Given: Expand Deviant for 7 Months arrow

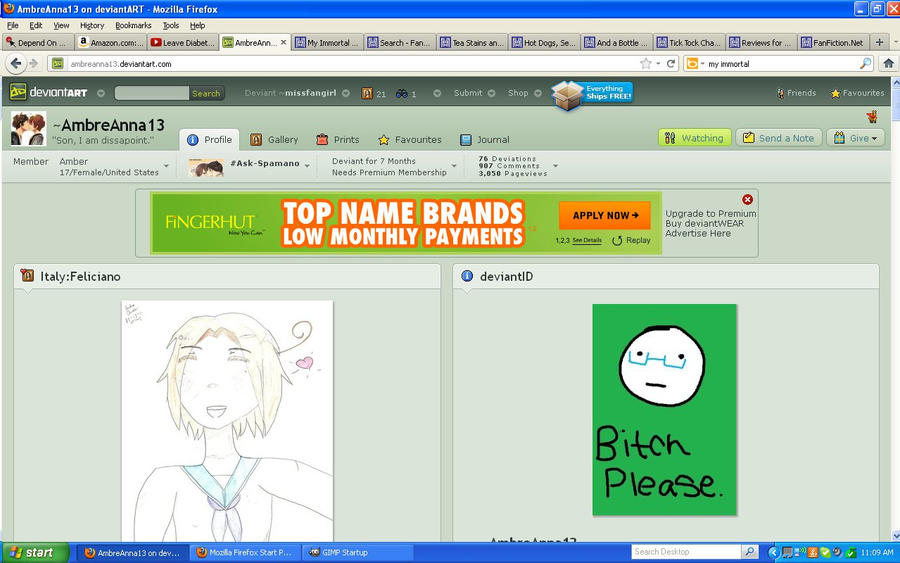Looking at the screenshot, I should coord(454,166).
